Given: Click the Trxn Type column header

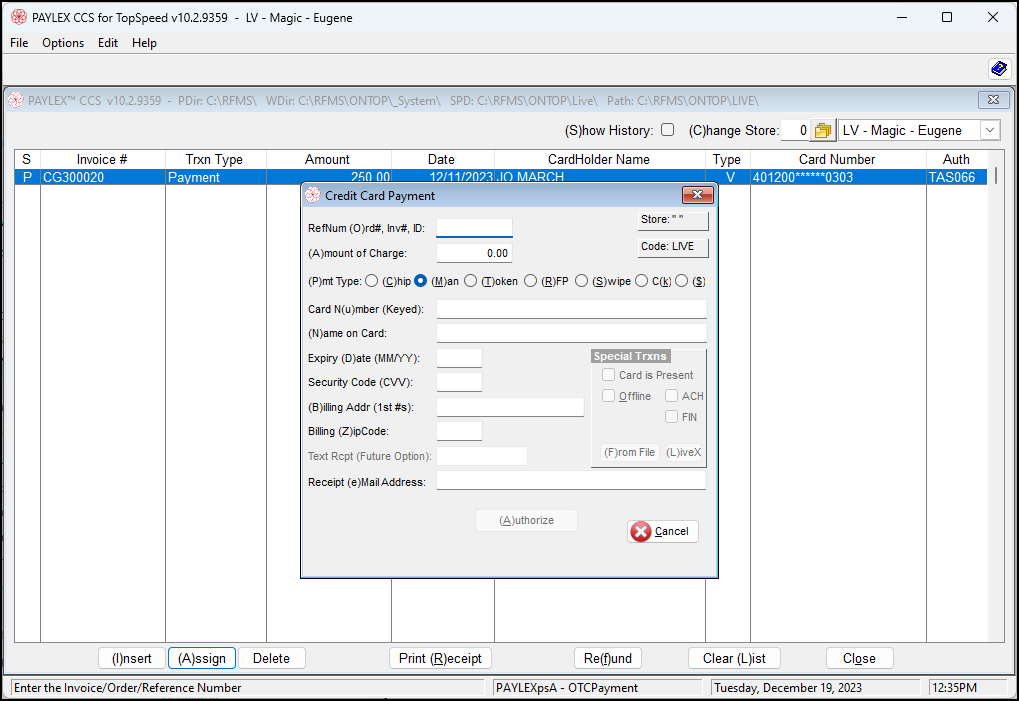Looking at the screenshot, I should click(x=216, y=159).
